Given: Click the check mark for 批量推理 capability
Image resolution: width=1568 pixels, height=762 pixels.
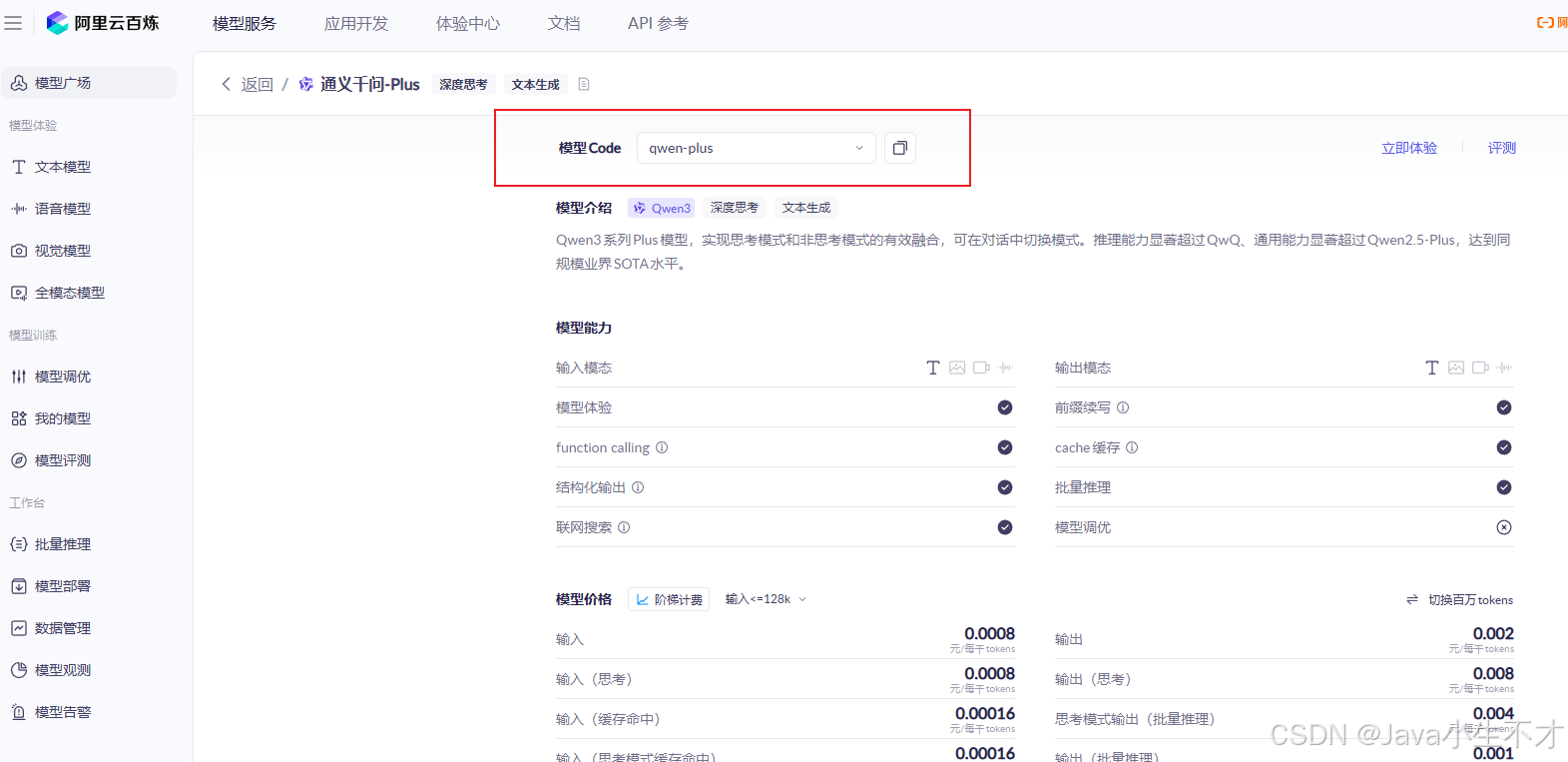Looking at the screenshot, I should pos(1504,487).
